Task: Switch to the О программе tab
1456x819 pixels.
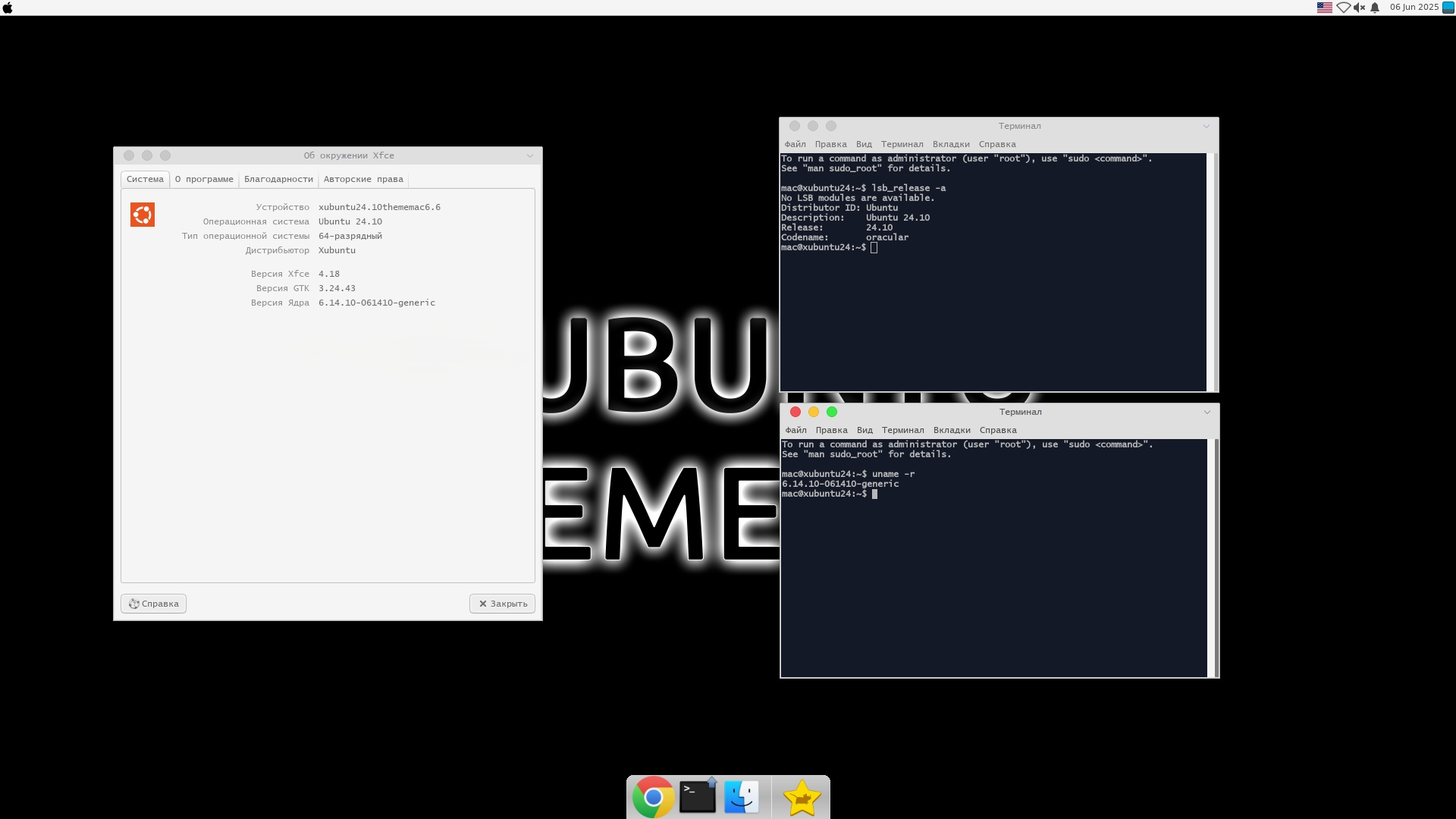Action: [x=204, y=179]
